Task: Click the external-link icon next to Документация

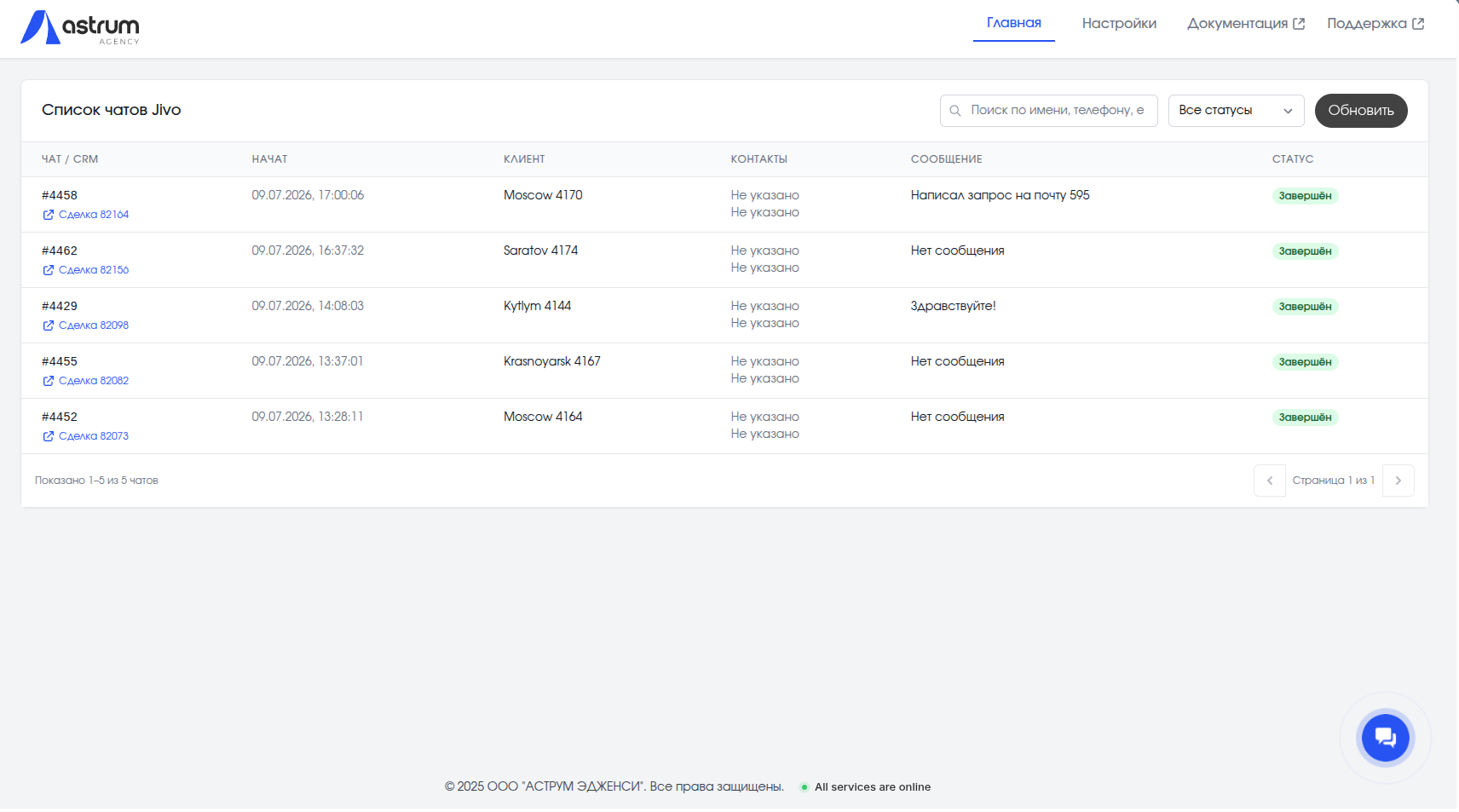Action: tap(1299, 24)
